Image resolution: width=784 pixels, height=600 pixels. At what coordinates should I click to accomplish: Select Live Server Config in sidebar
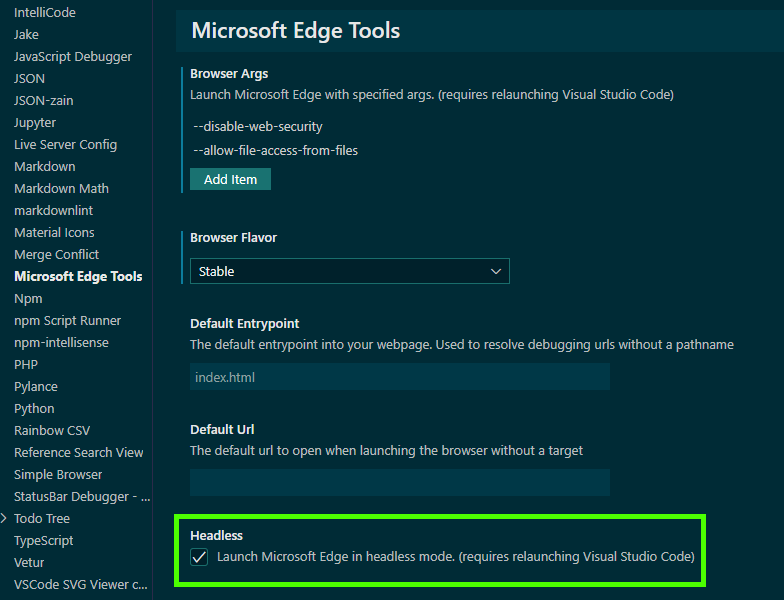click(x=66, y=144)
